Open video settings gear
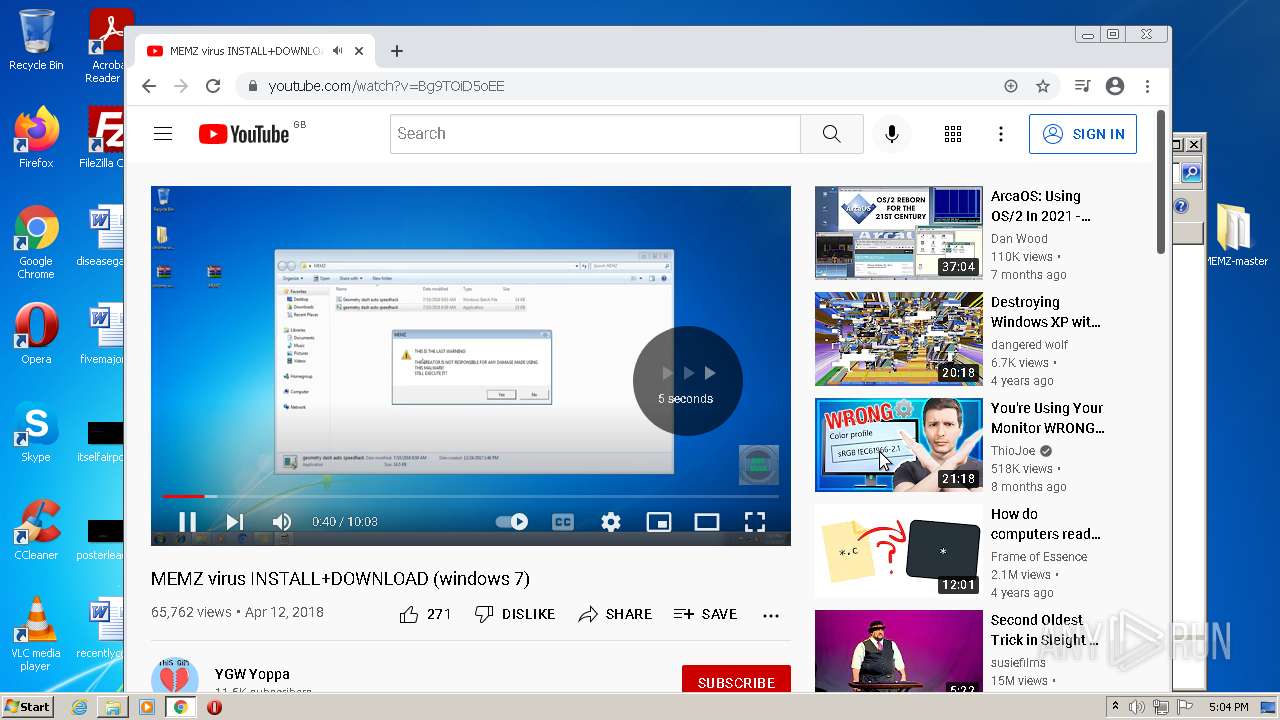 point(611,521)
